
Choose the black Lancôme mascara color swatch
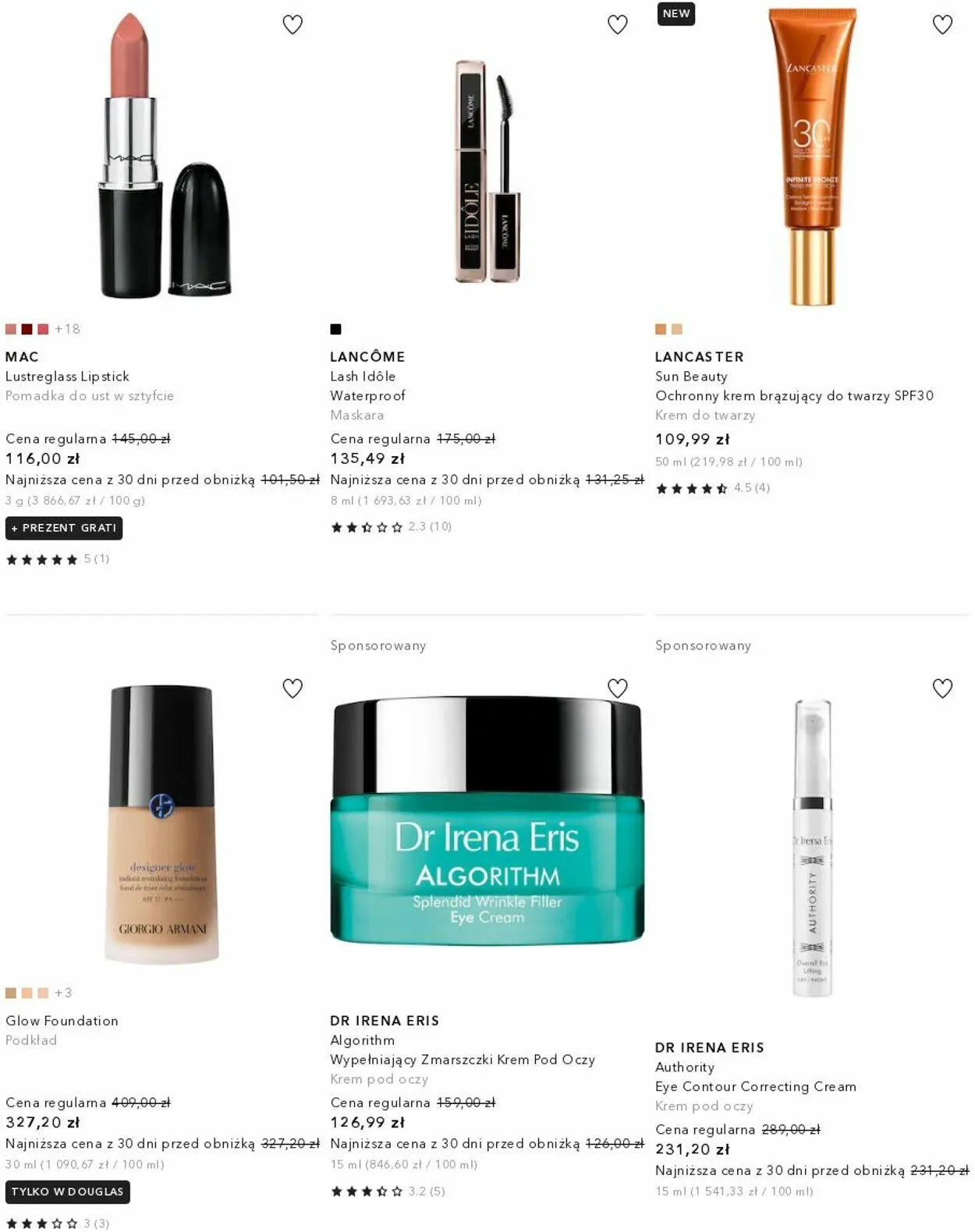pos(335,329)
